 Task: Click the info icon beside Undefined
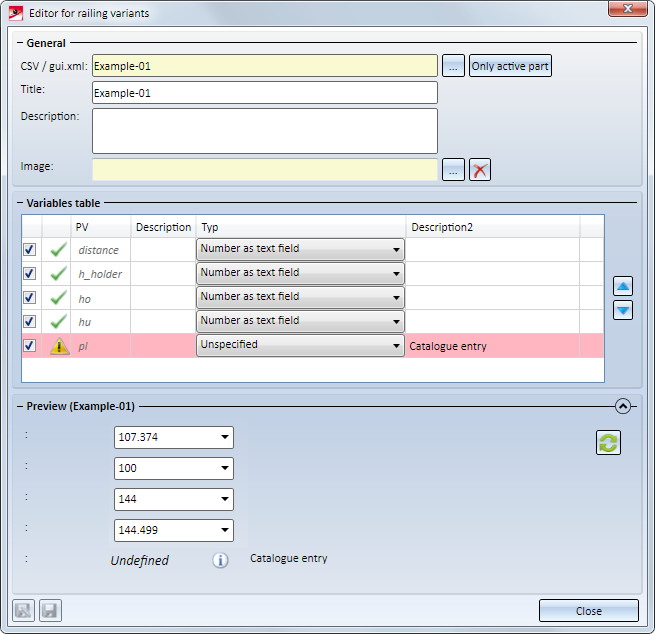(220, 560)
